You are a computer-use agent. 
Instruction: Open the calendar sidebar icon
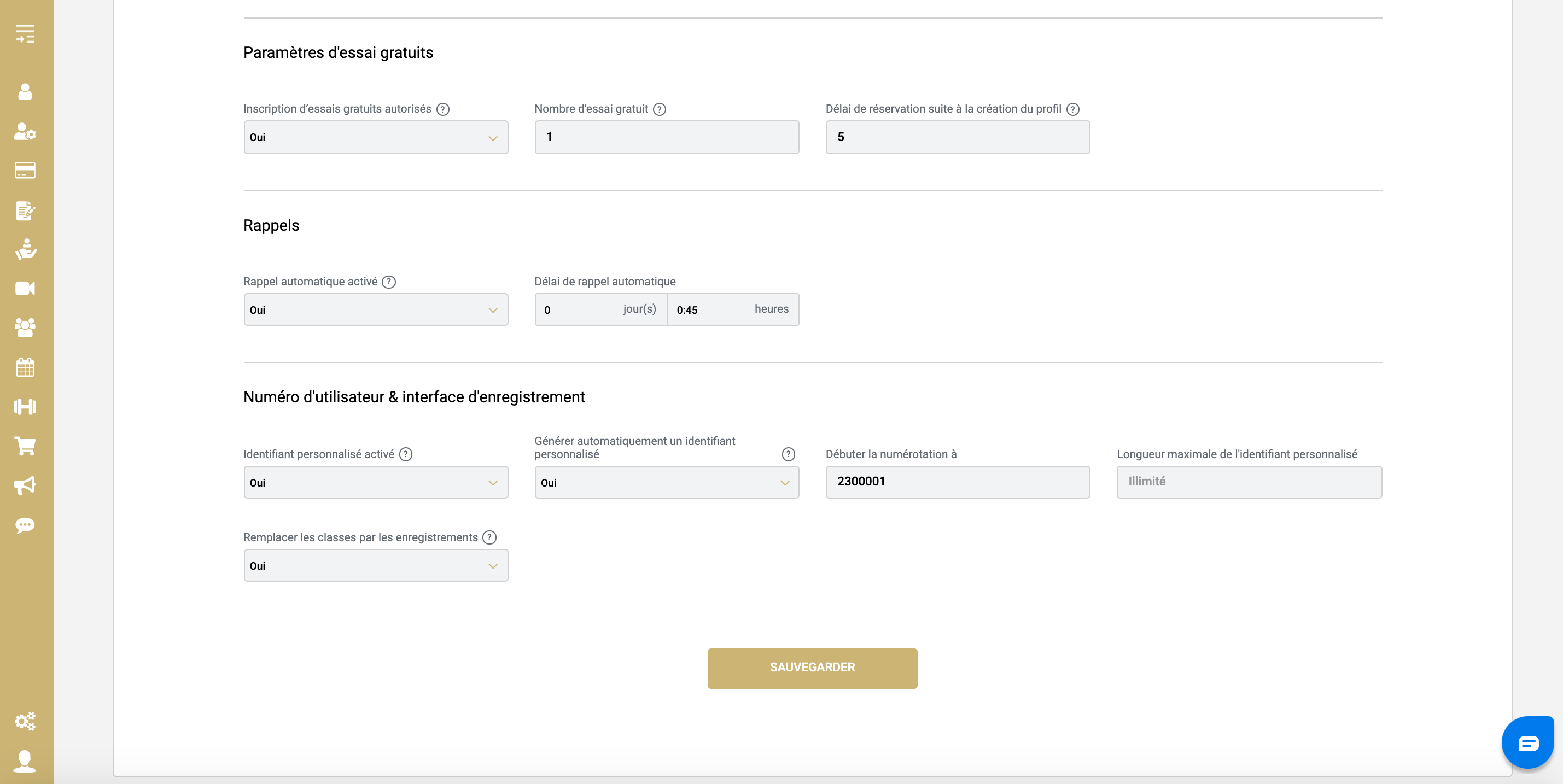(x=25, y=367)
